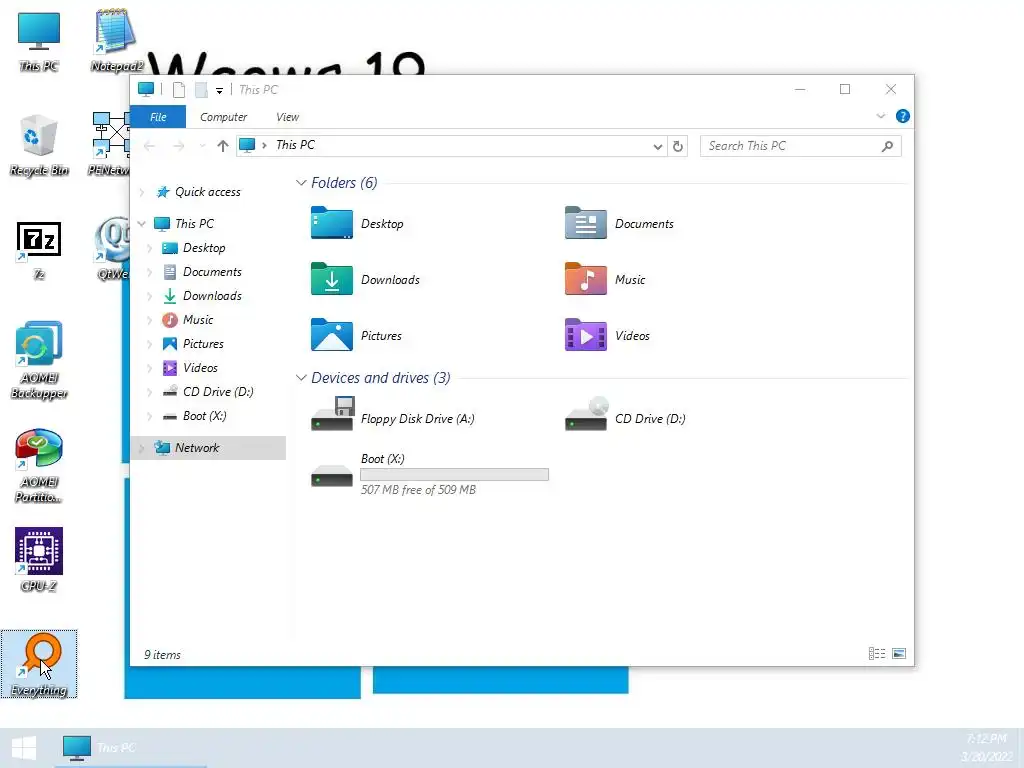Select the Boot (X:) drive in main pane

coord(430,474)
